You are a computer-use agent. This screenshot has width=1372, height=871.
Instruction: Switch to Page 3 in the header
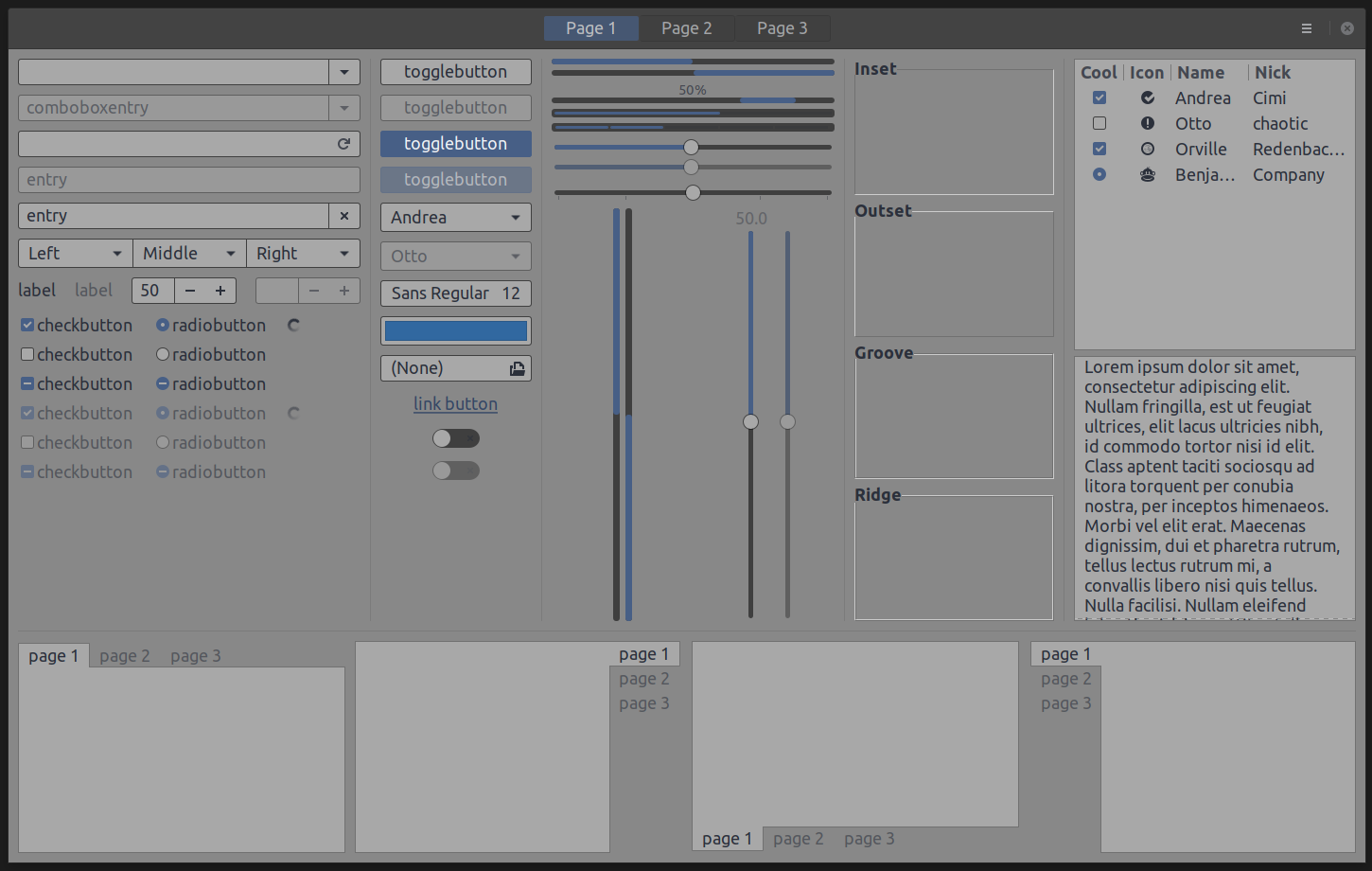point(783,28)
